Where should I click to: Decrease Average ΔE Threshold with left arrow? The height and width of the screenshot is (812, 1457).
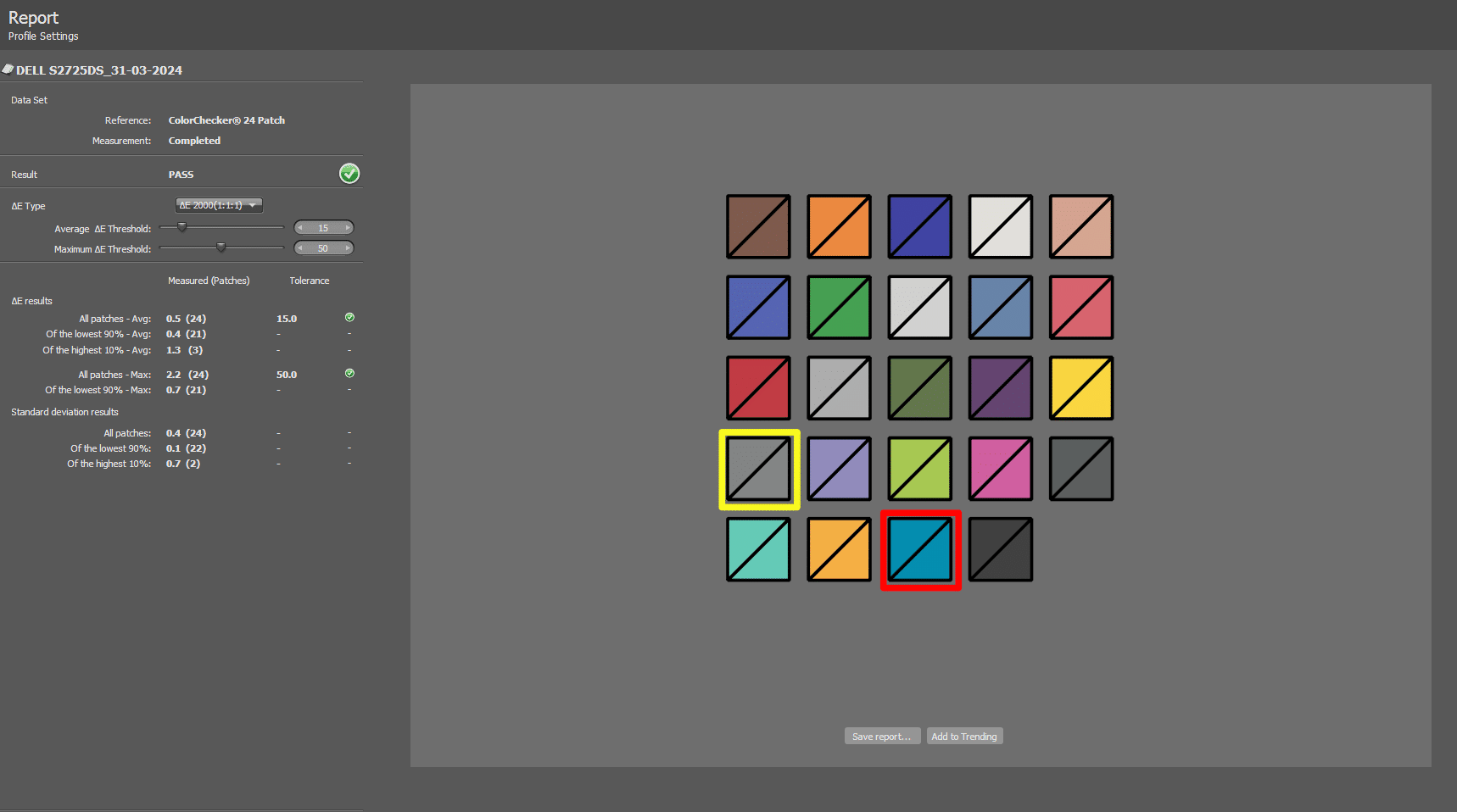(300, 228)
